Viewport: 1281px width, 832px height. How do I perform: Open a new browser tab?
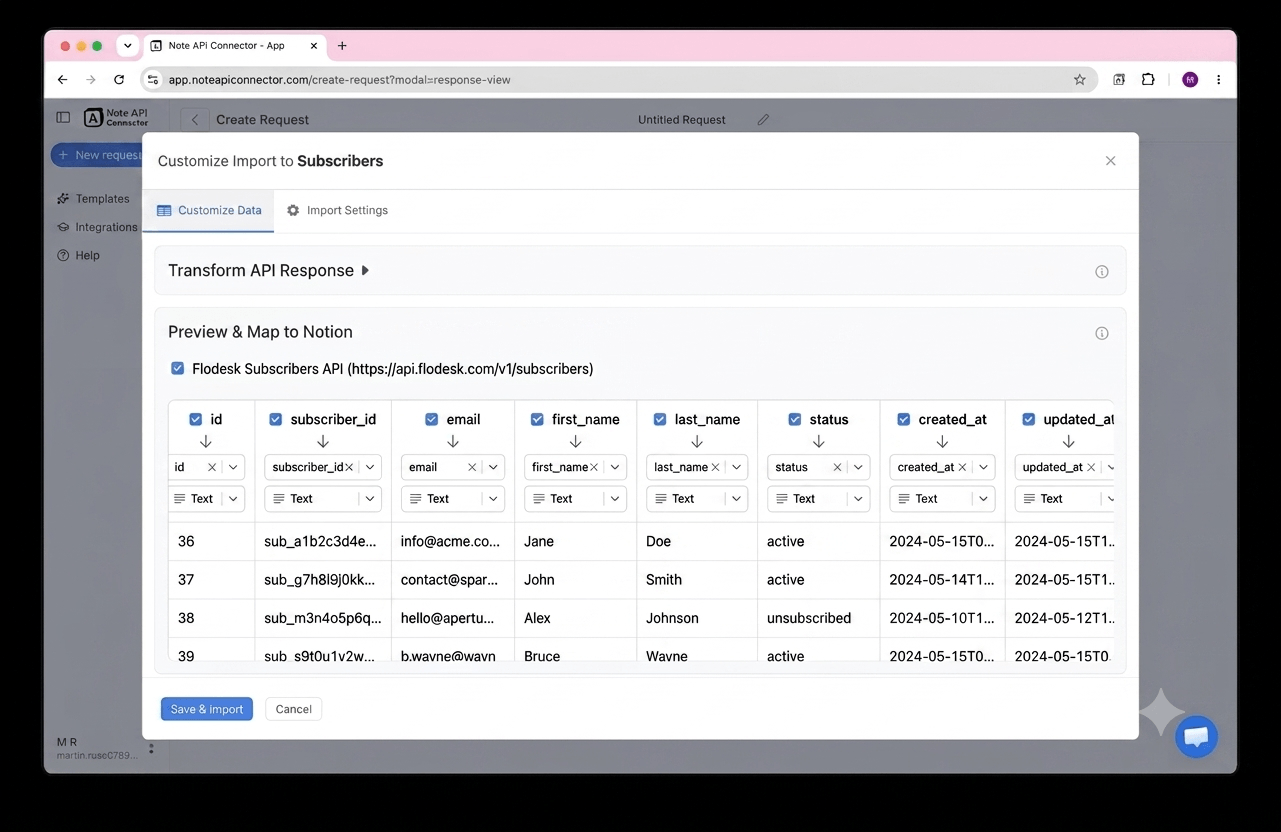[342, 46]
